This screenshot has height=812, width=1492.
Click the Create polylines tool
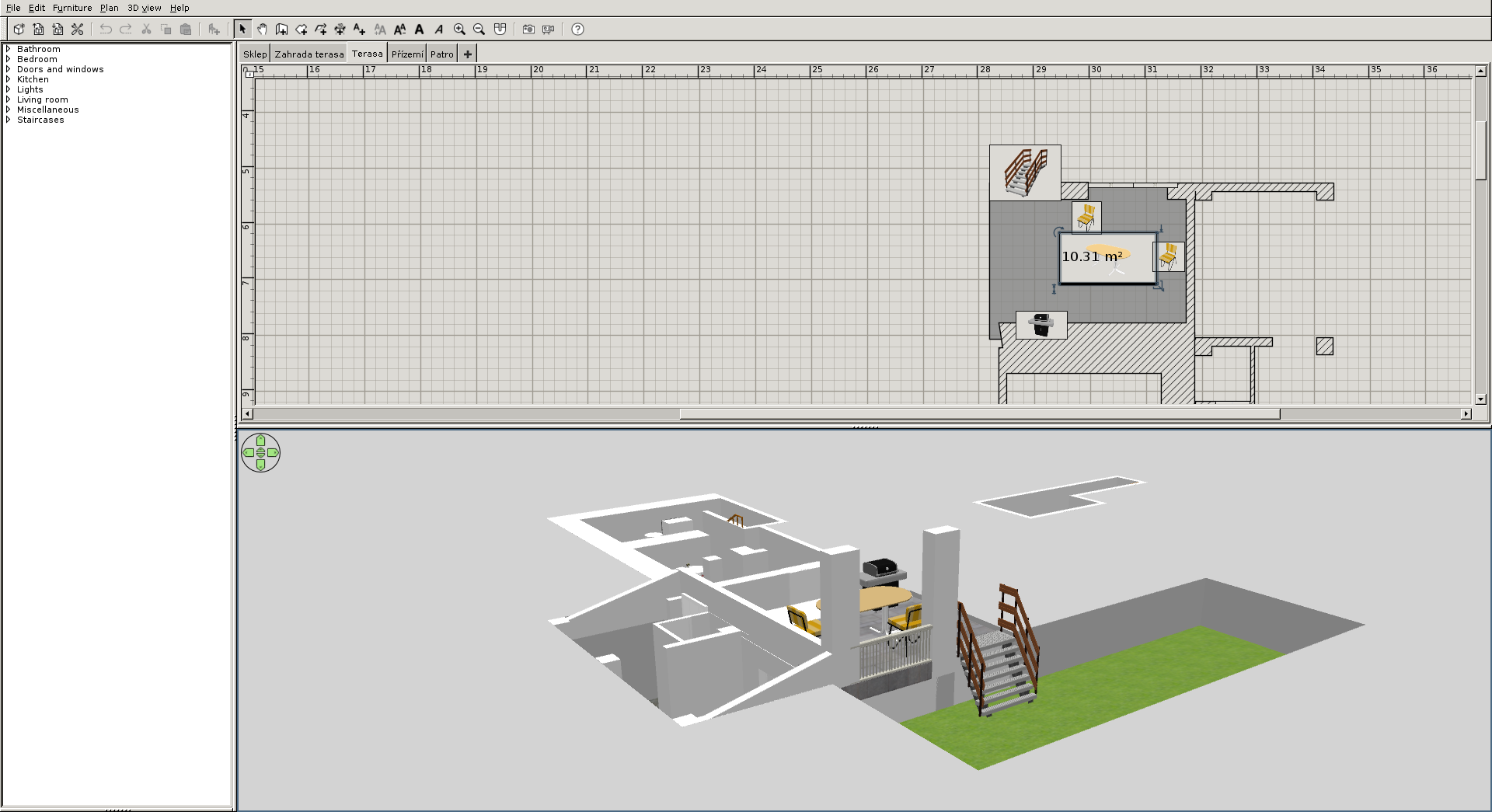click(x=321, y=30)
